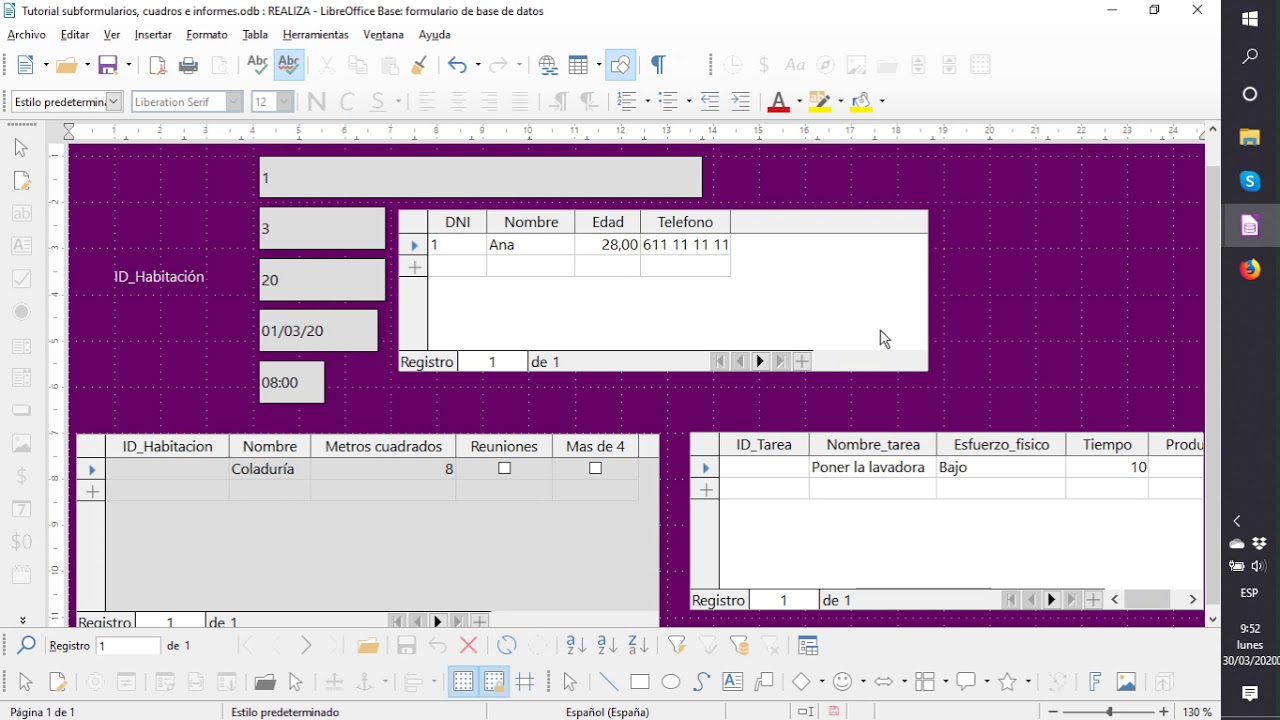The height and width of the screenshot is (720, 1280).
Task: Click the Find record magnifier icon
Action: click(x=26, y=646)
